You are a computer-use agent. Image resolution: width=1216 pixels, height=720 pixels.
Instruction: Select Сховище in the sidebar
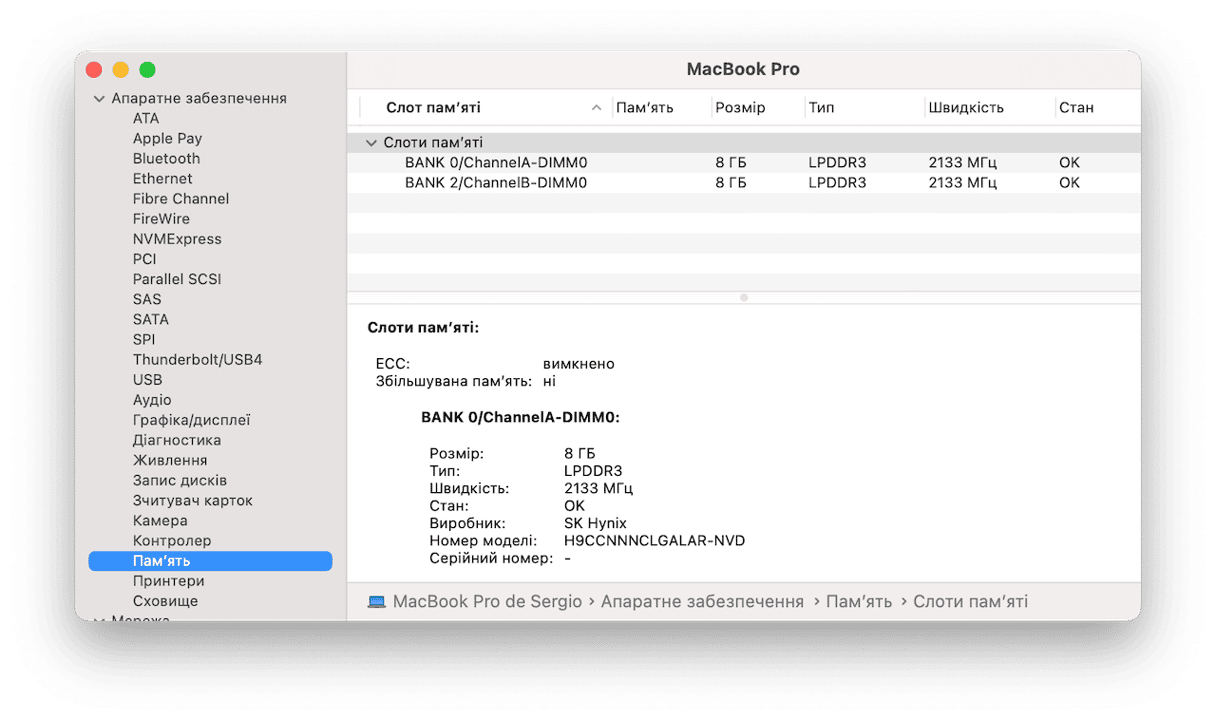point(165,601)
